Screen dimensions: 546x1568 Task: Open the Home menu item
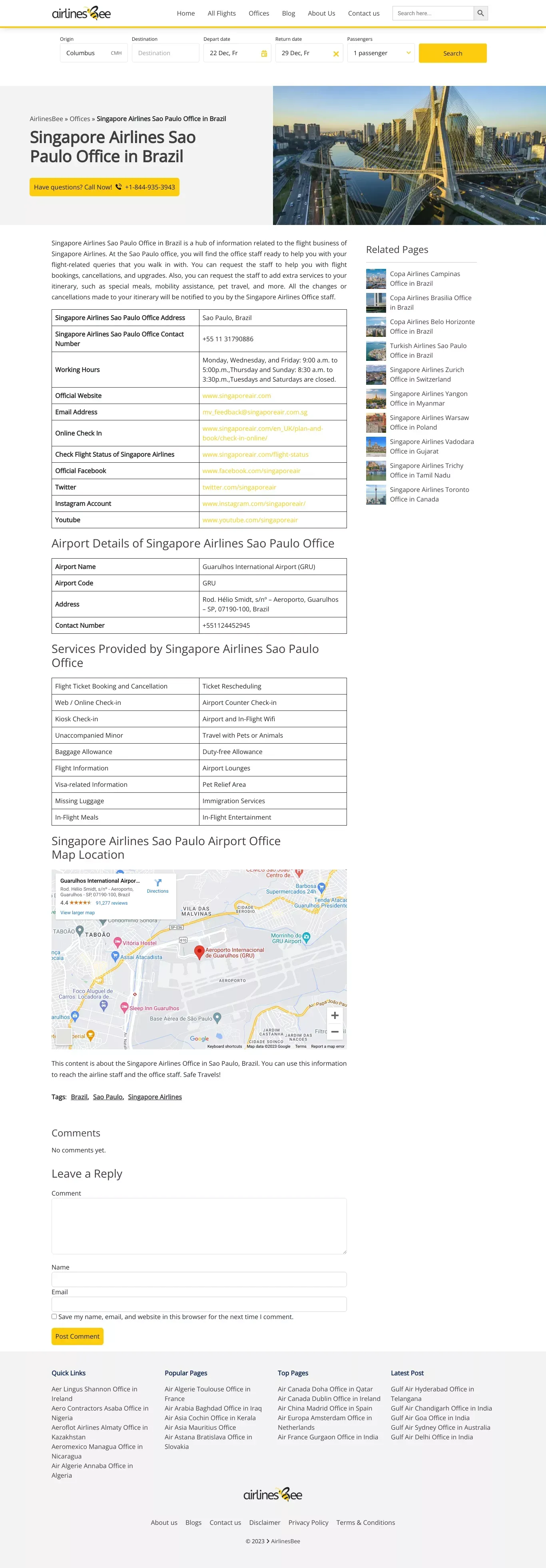click(185, 14)
